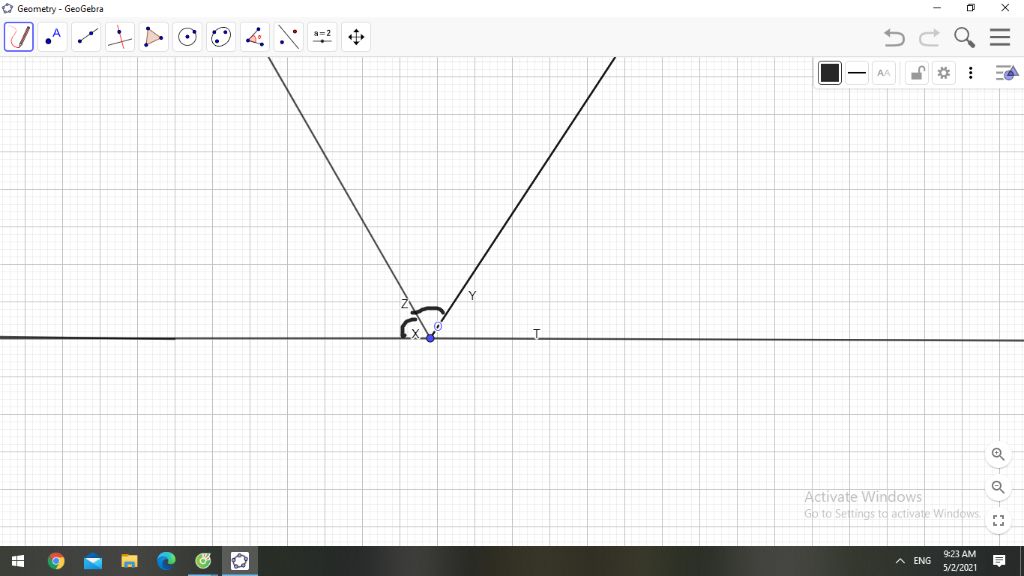This screenshot has height=576, width=1024.
Task: Select the Ellipse conic tool
Action: coord(221,37)
